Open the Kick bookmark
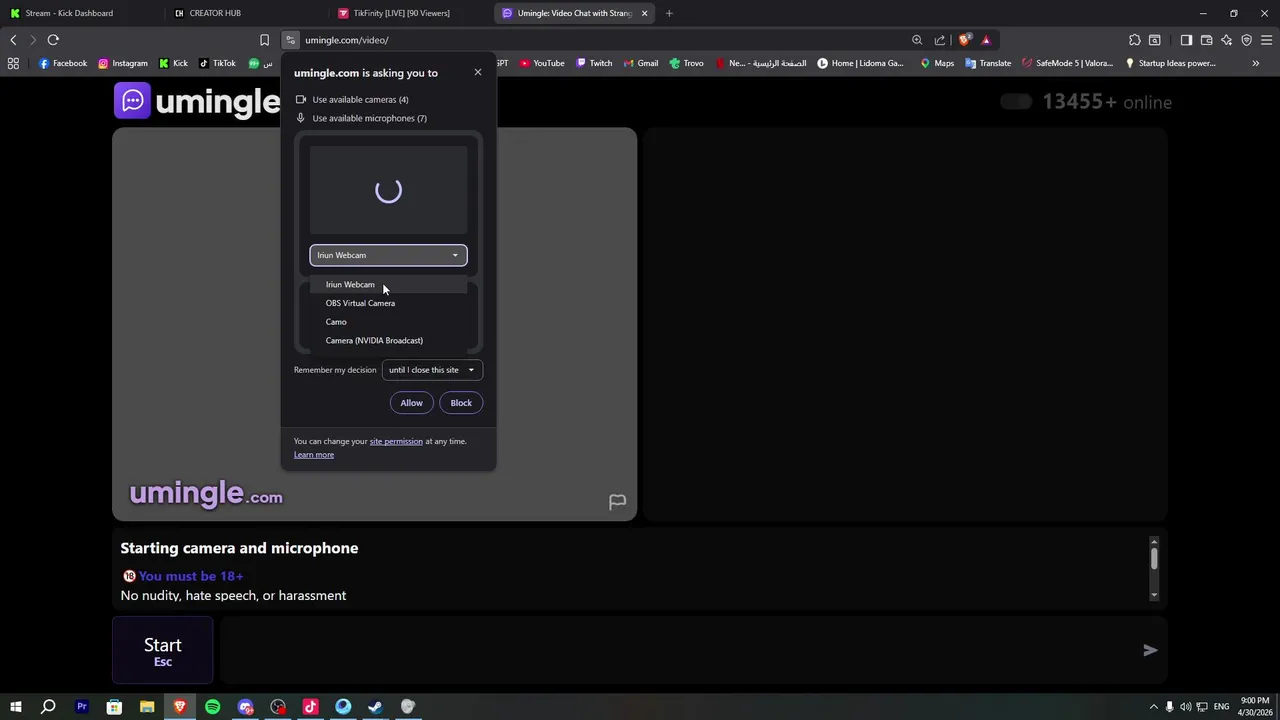 point(173,63)
